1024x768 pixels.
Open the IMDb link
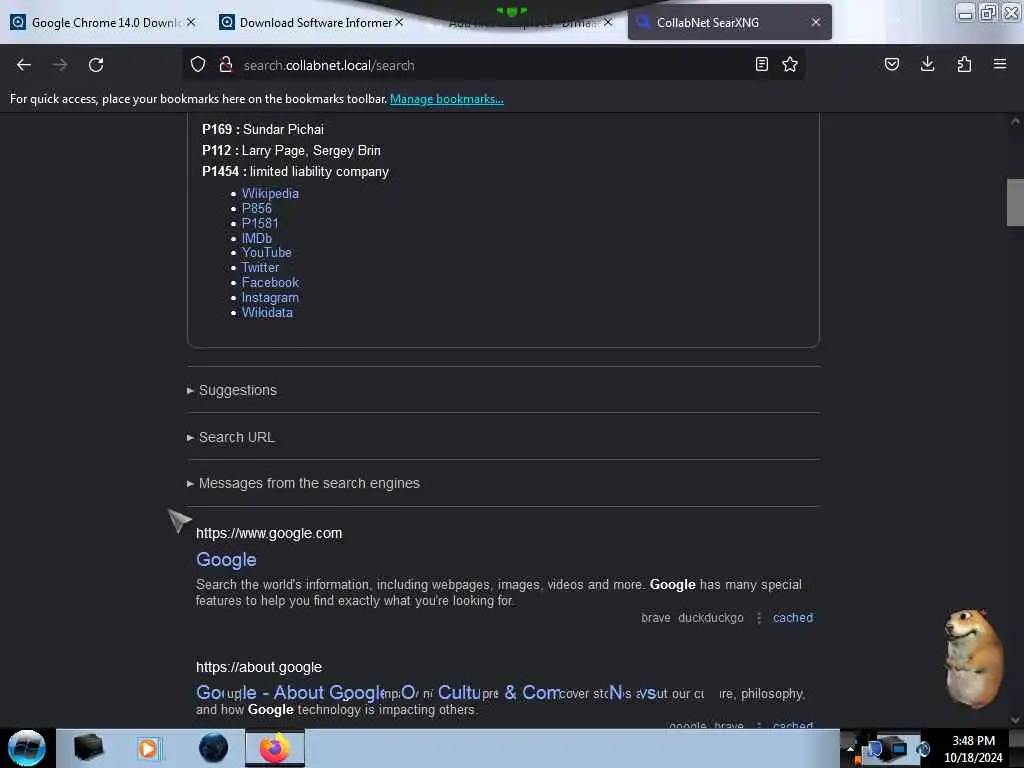pos(257,238)
